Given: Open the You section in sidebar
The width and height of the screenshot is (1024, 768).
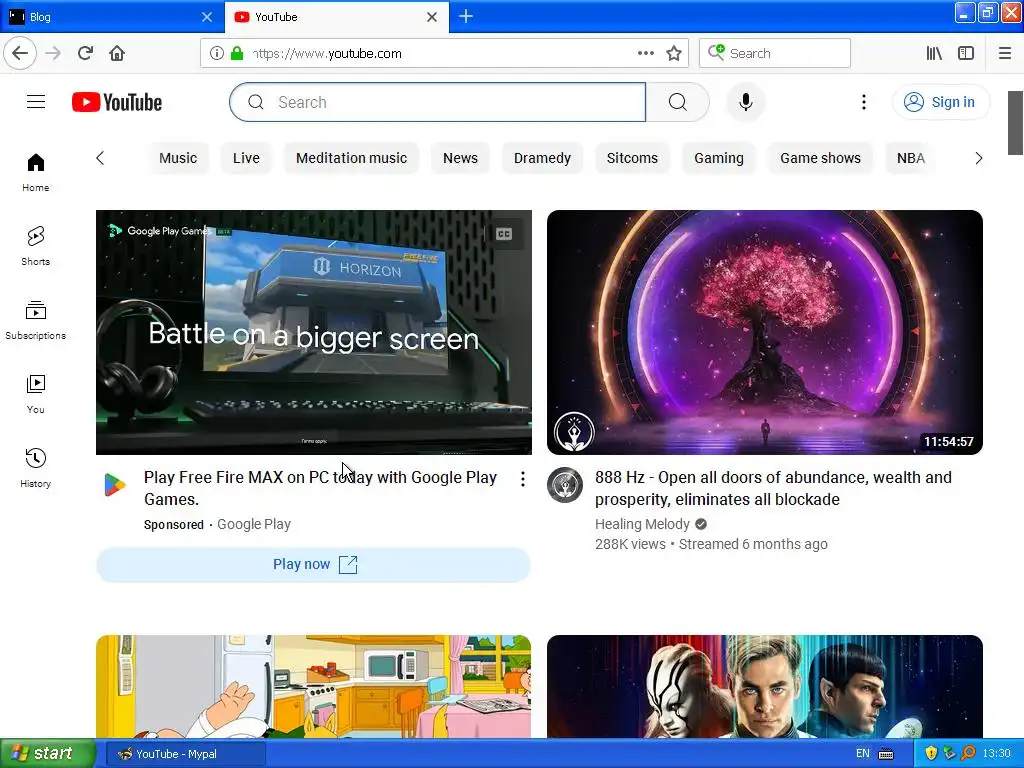Looking at the screenshot, I should (35, 394).
